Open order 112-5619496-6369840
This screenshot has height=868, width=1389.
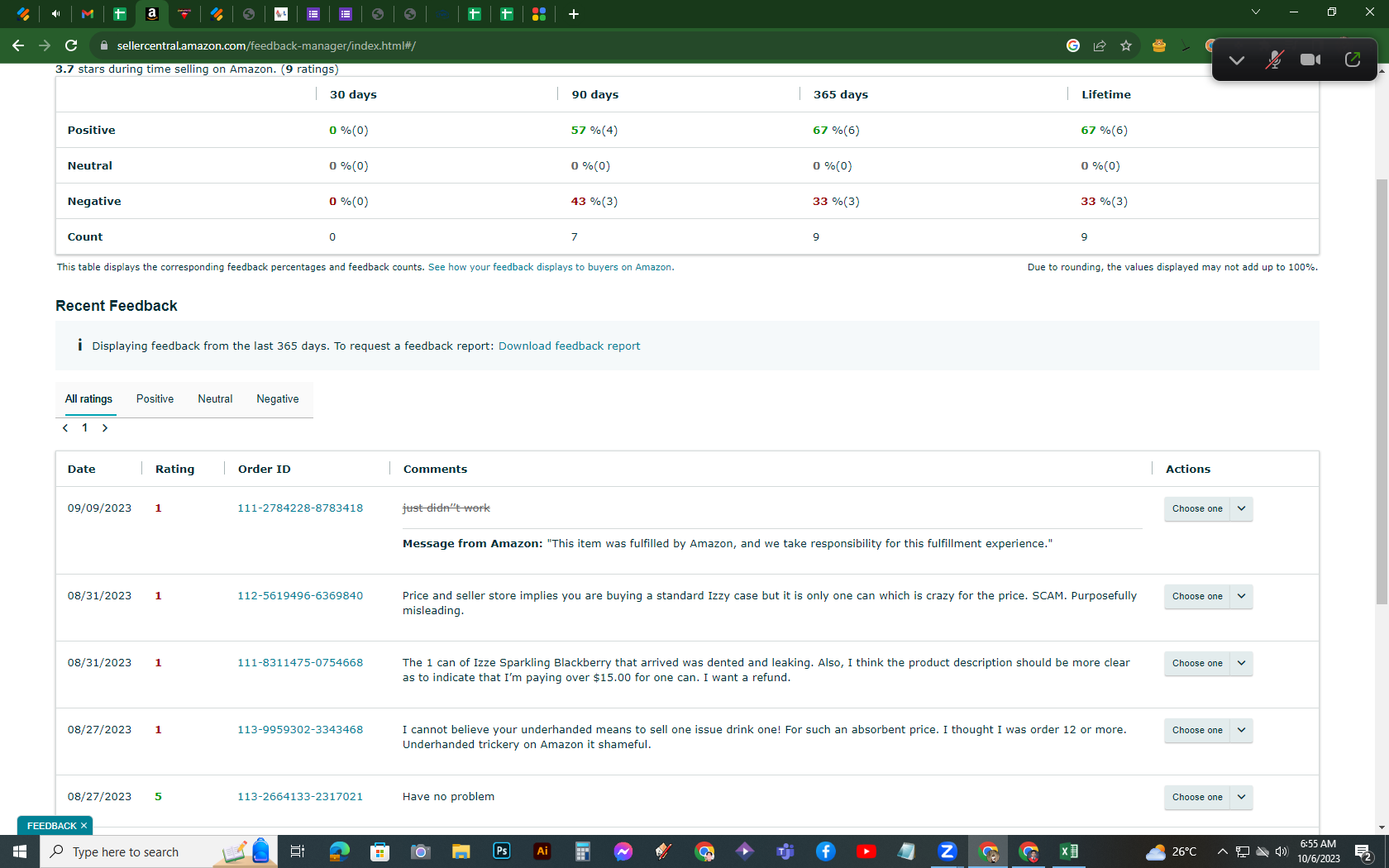click(300, 595)
